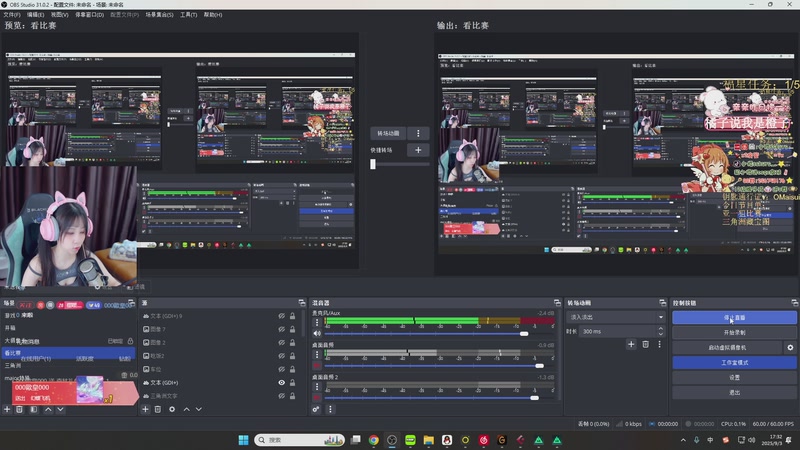Open transition properties three-dot menu

[x=659, y=344]
